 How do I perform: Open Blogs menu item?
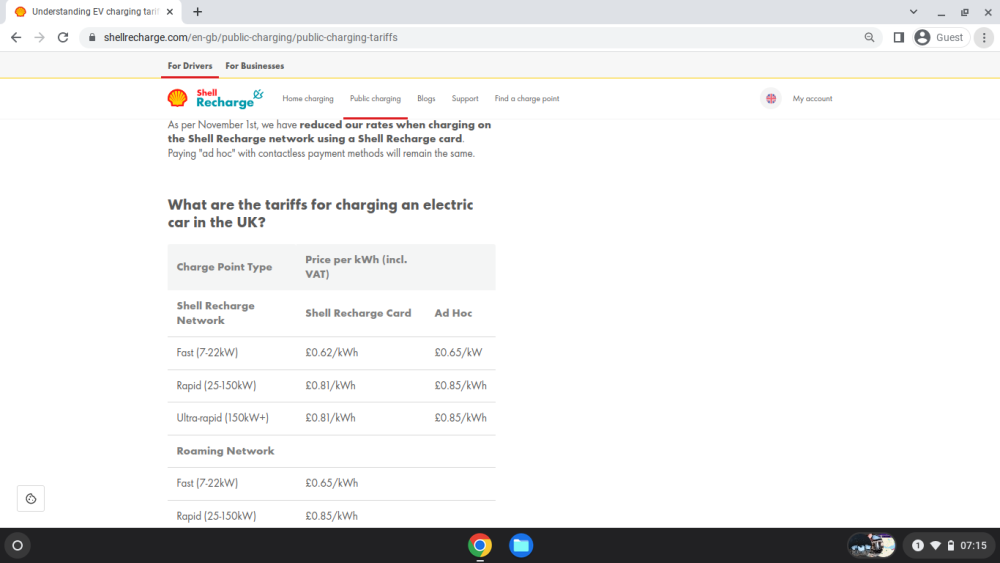(426, 99)
